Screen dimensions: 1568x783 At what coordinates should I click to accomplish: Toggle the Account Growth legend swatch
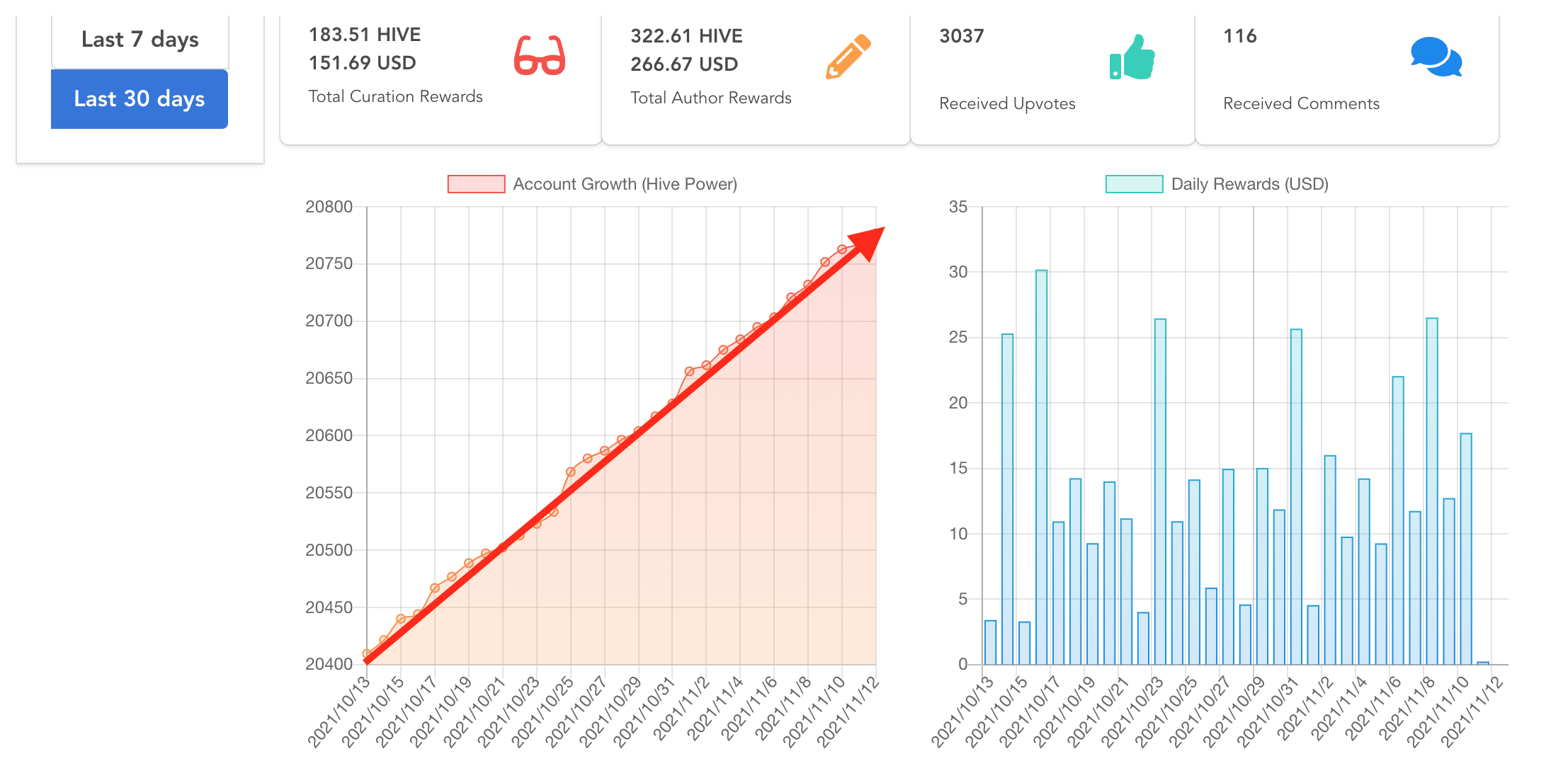click(476, 184)
